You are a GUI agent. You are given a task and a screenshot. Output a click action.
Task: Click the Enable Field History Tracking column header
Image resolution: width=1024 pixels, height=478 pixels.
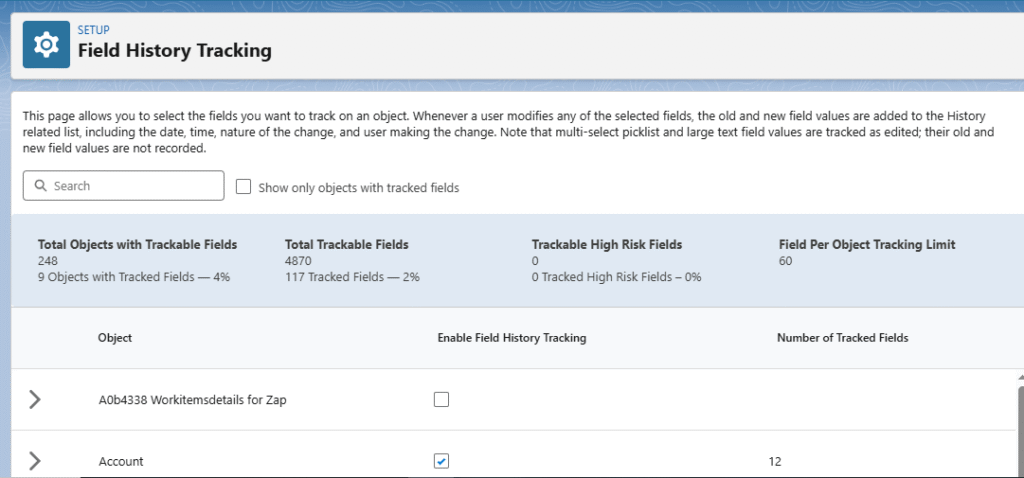pos(511,338)
